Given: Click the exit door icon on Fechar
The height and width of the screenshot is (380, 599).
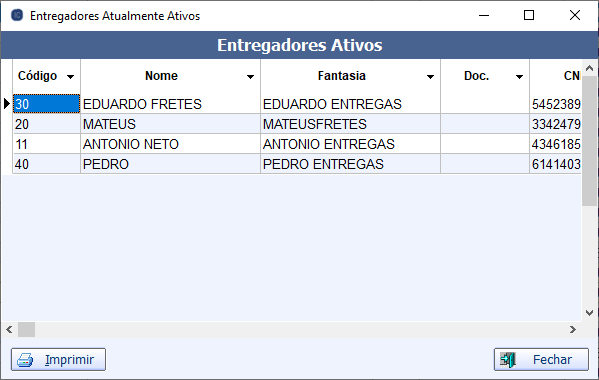Looking at the screenshot, I should tap(508, 360).
